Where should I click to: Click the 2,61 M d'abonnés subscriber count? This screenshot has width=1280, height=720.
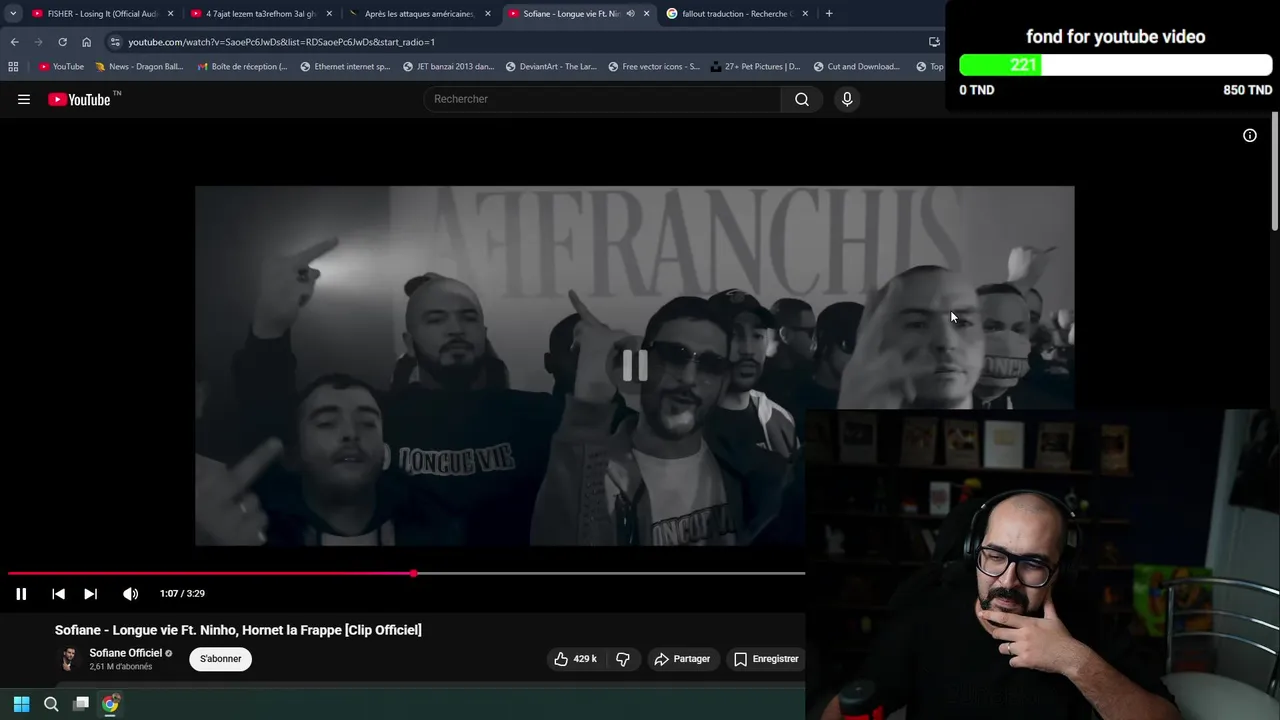tap(121, 667)
